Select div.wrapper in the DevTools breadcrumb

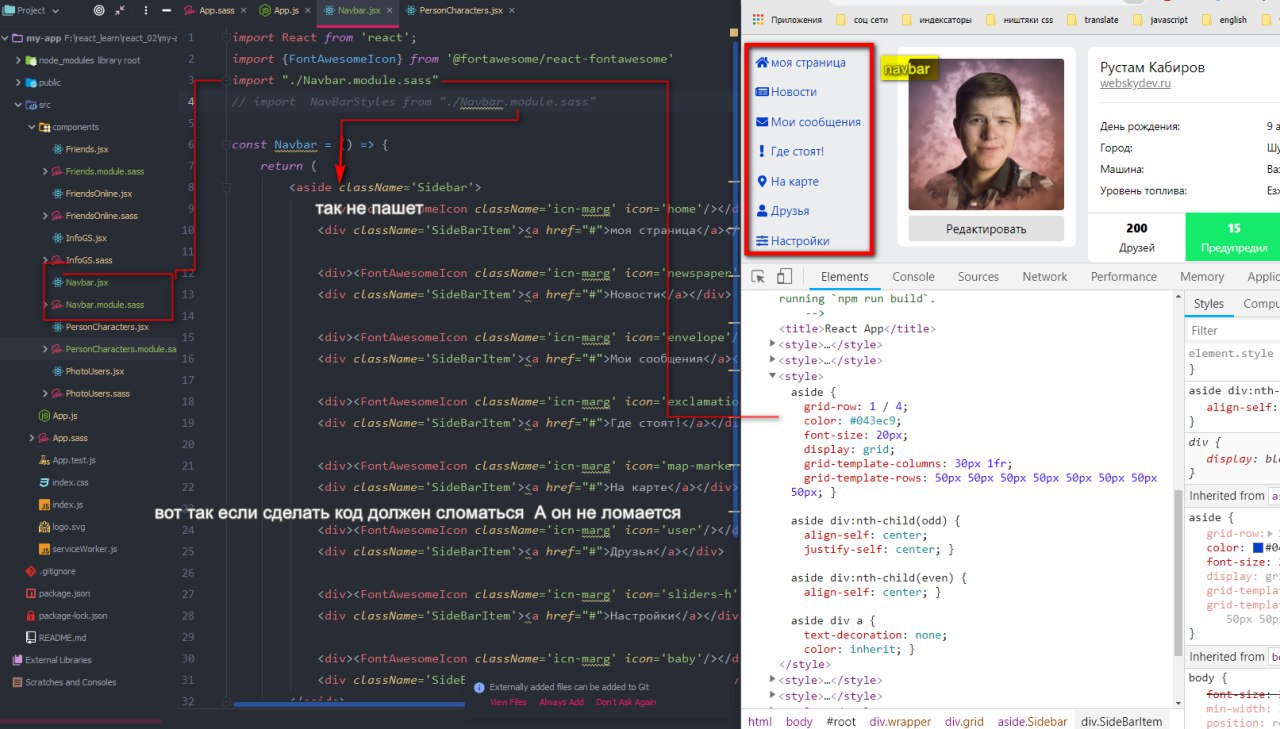(900, 721)
